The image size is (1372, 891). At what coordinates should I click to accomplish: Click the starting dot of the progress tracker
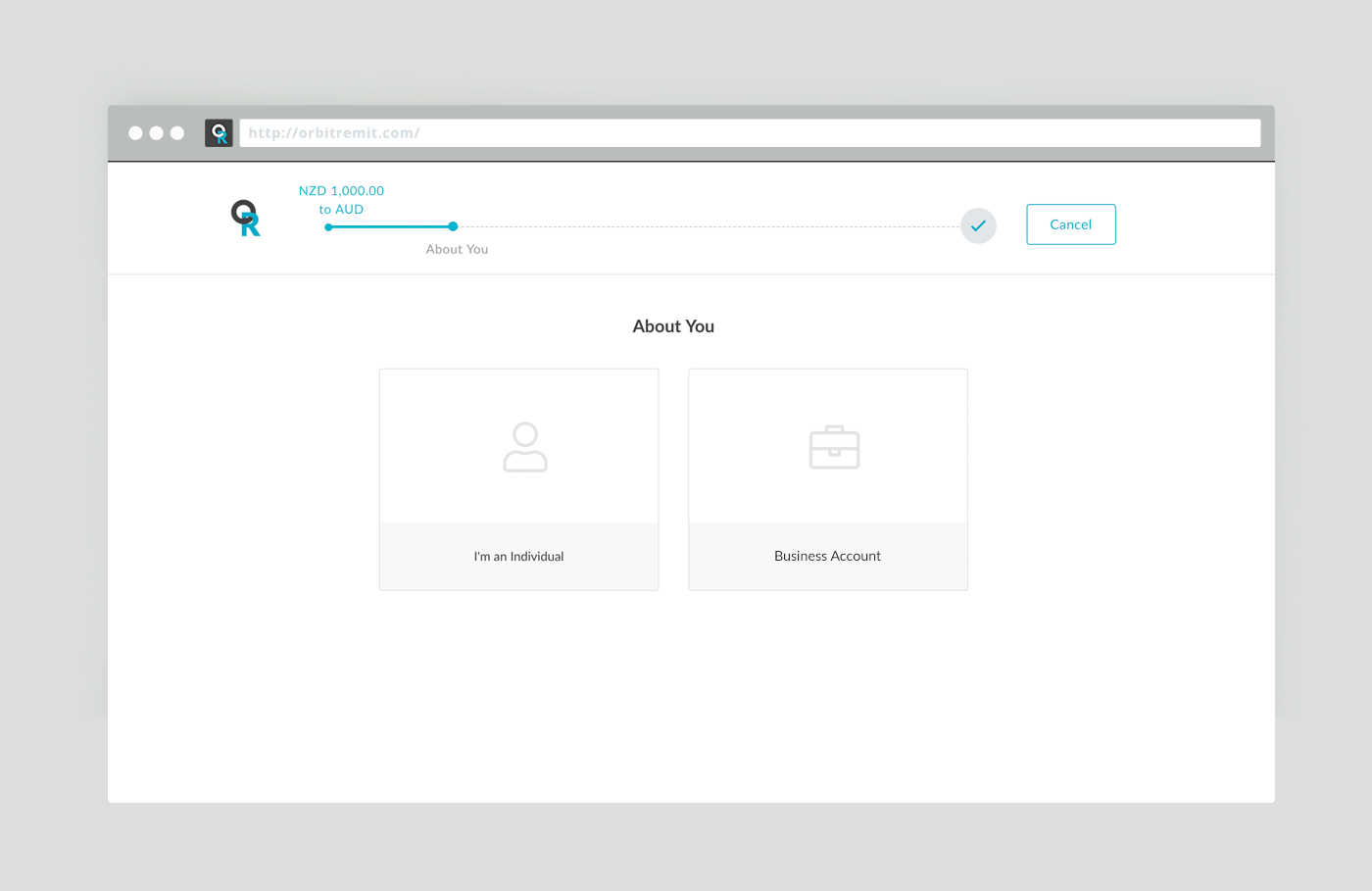pos(326,226)
